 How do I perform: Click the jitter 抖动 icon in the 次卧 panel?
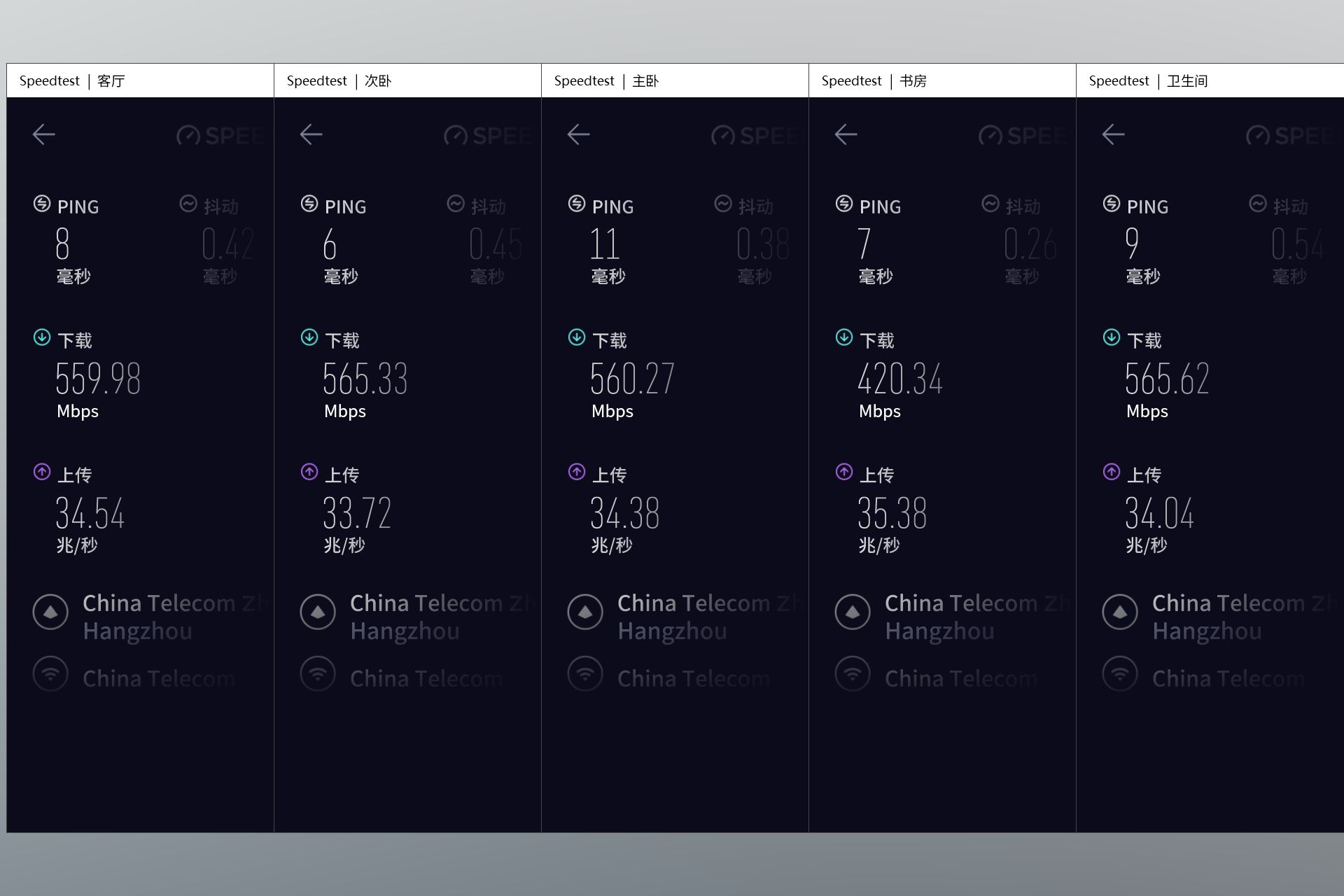coord(456,204)
